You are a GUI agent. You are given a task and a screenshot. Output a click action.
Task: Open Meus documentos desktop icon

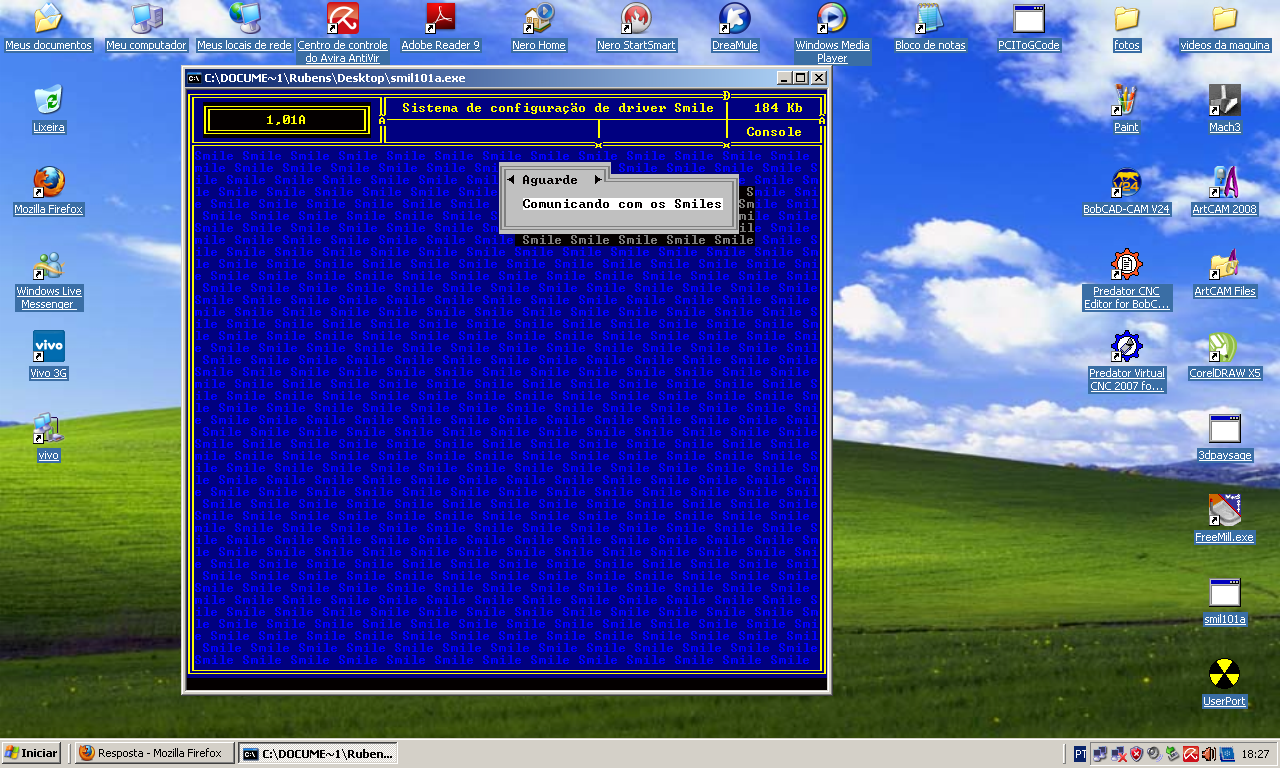(48, 27)
